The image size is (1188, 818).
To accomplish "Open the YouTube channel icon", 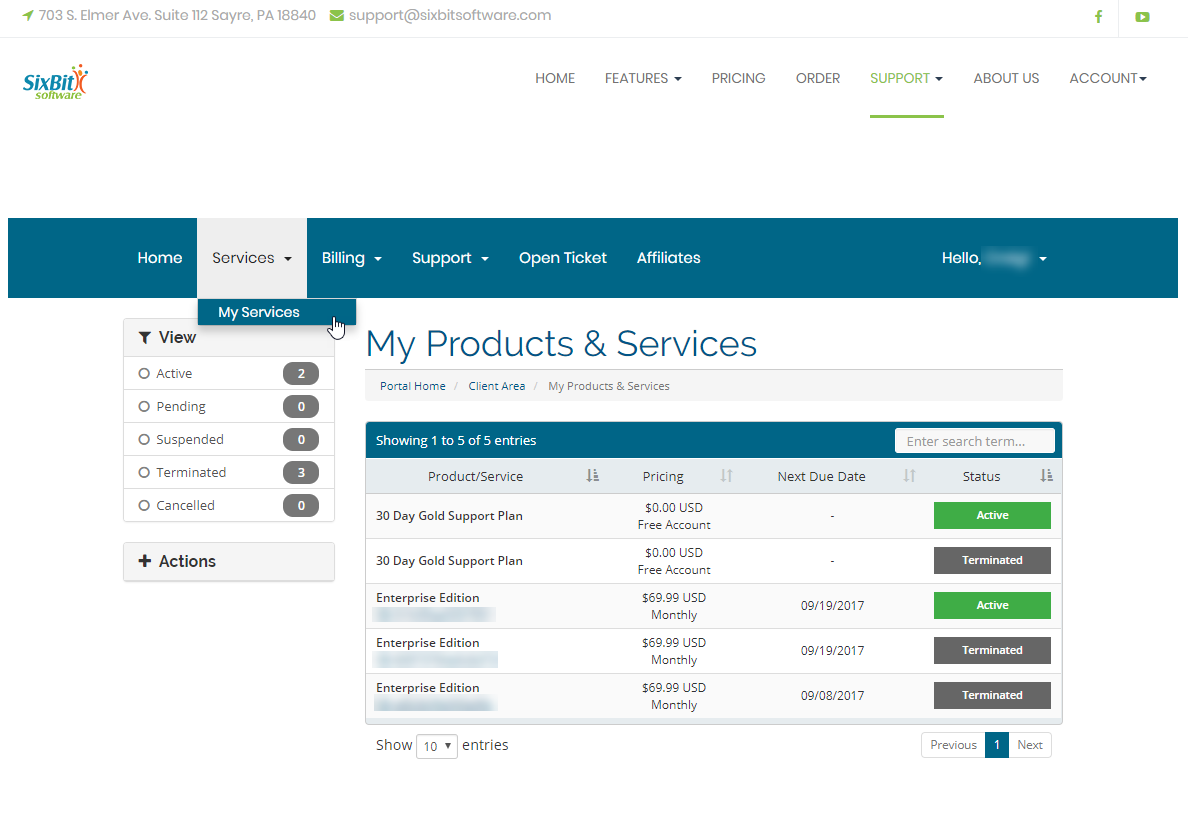I will coord(1143,17).
